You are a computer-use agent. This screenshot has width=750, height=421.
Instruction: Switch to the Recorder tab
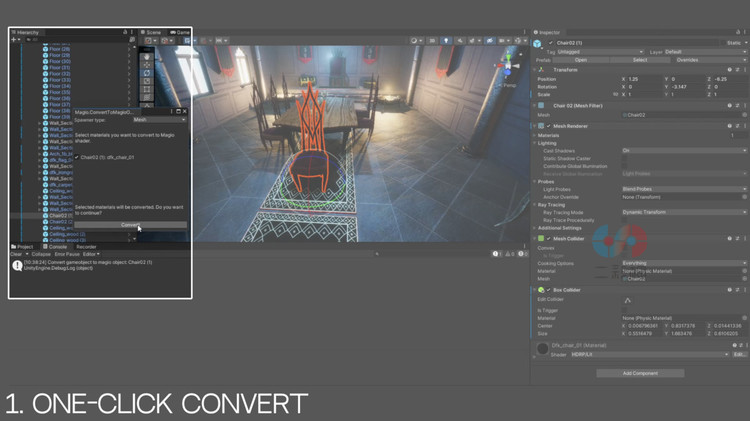click(87, 247)
